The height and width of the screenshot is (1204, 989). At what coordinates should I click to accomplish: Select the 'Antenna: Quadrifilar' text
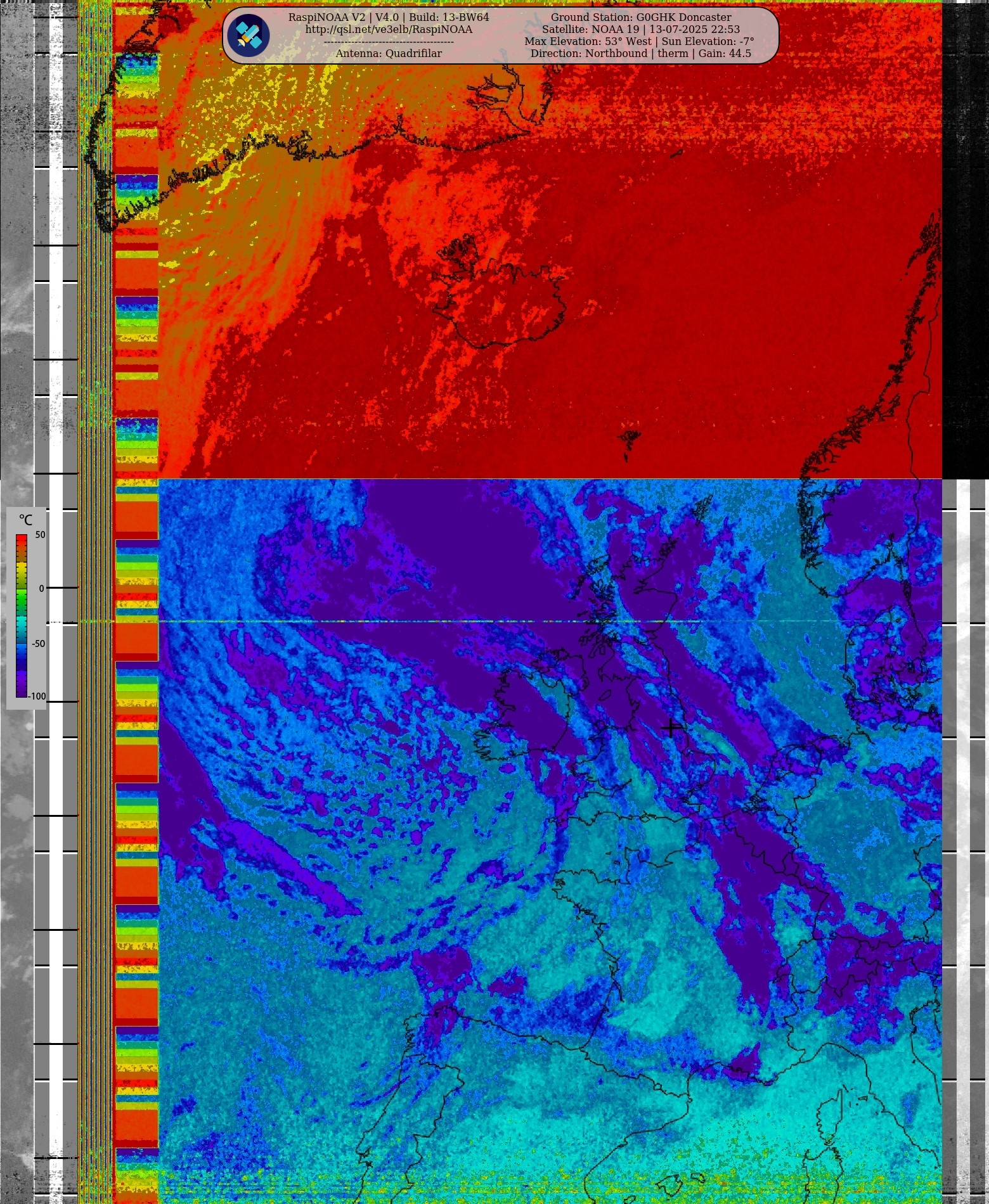click(x=389, y=53)
